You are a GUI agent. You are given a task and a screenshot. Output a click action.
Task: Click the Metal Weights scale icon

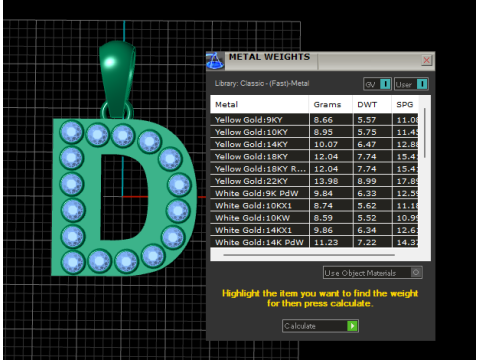pyautogui.click(x=215, y=61)
